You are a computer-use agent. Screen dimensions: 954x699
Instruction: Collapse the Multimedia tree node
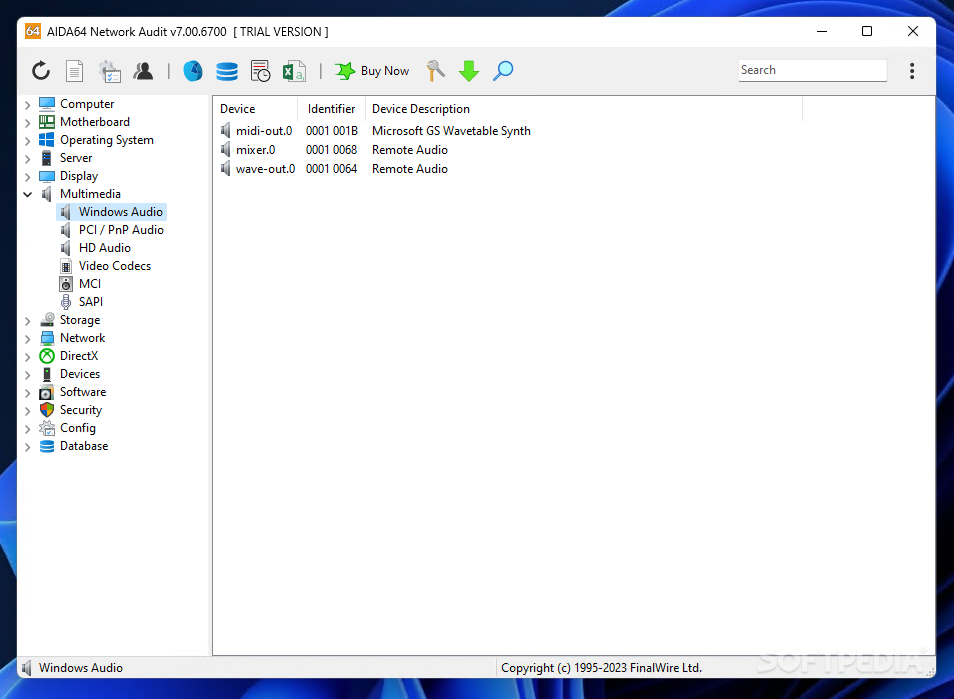(27, 195)
